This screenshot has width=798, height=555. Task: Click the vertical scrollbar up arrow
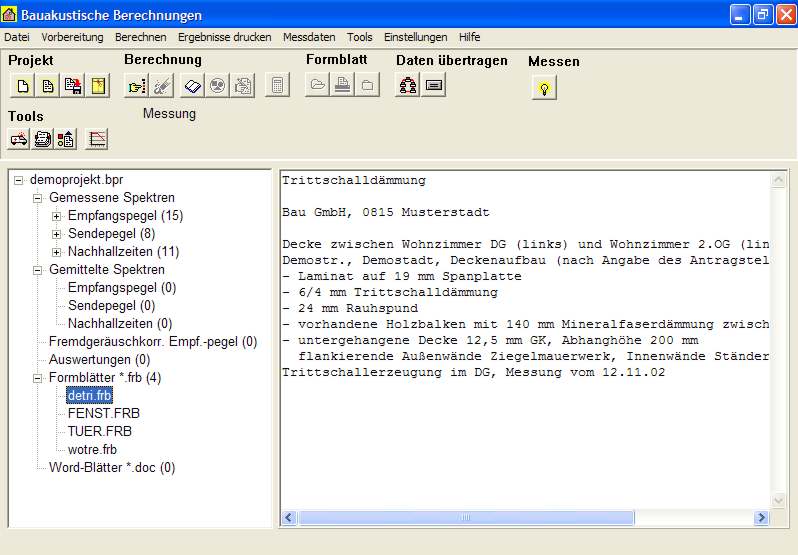[778, 180]
